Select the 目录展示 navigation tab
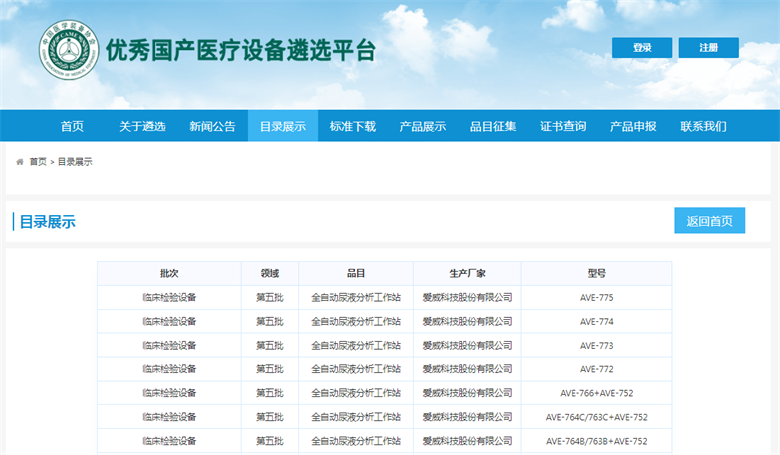 pos(283,126)
